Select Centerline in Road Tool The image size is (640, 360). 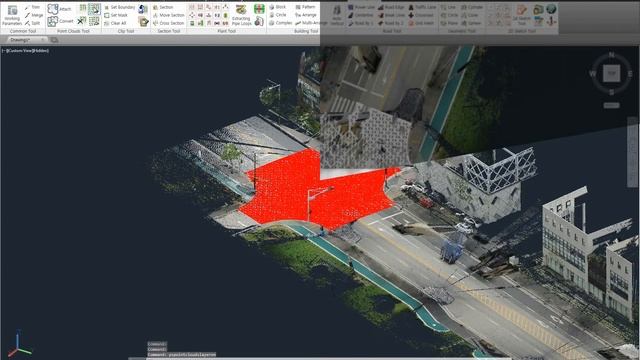click(x=360, y=15)
